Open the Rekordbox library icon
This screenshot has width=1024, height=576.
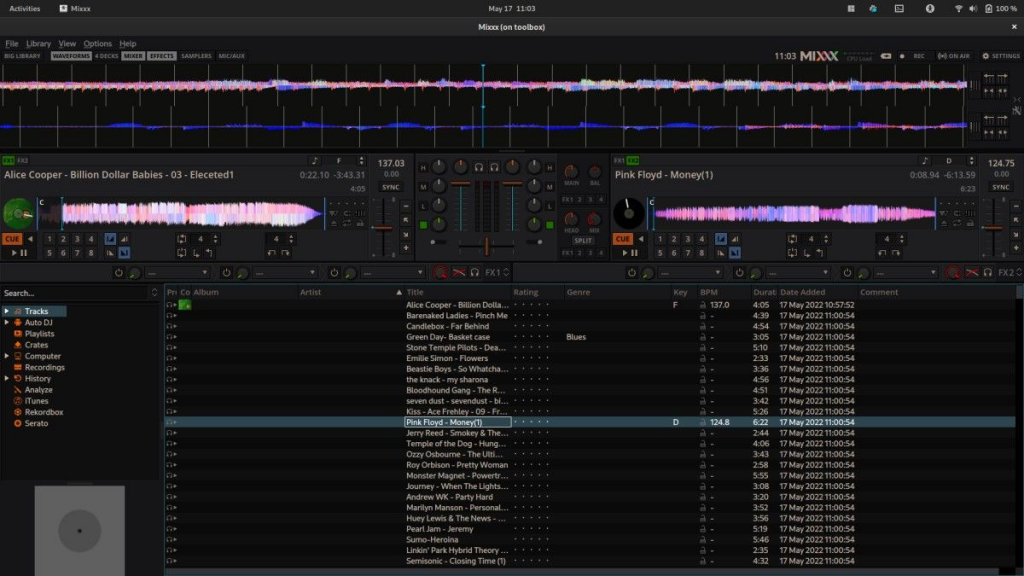tap(18, 412)
